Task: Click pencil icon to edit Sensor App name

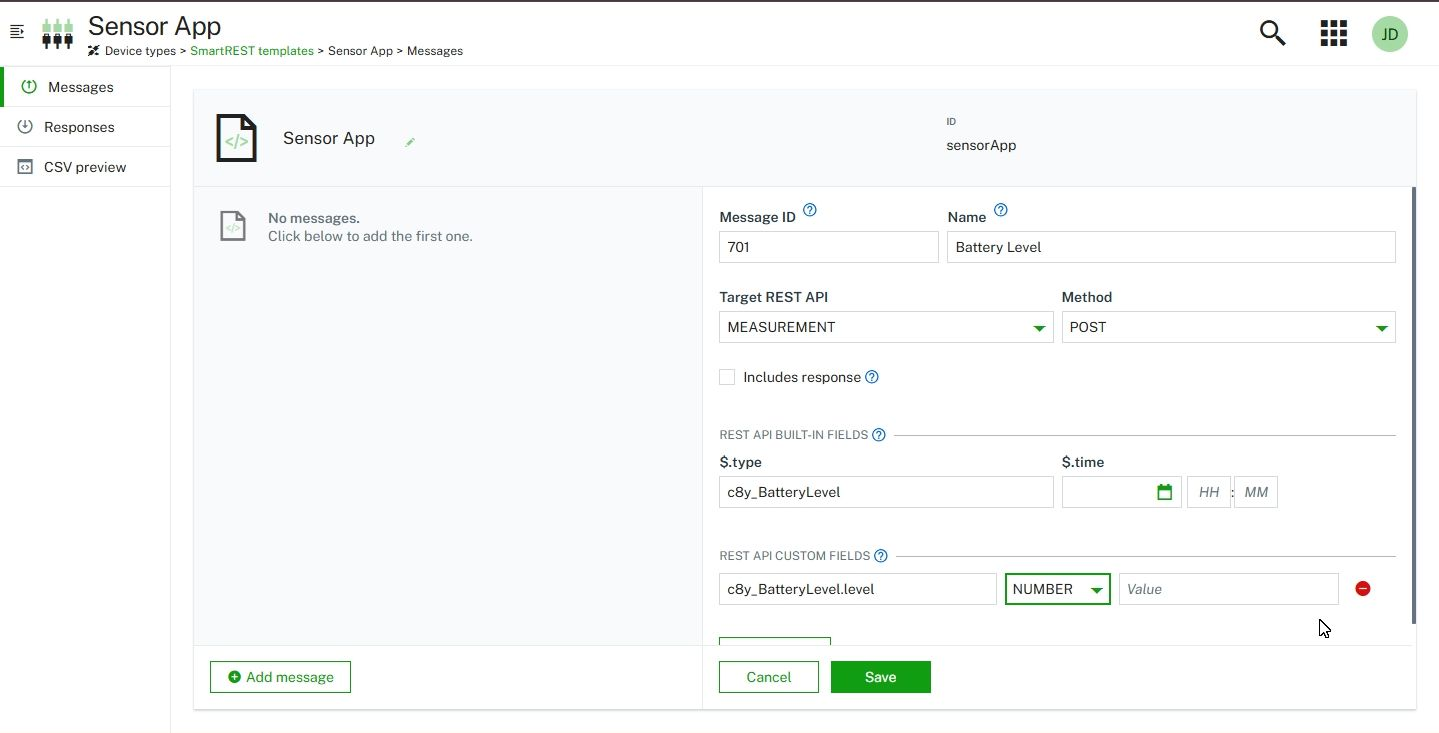Action: (410, 142)
